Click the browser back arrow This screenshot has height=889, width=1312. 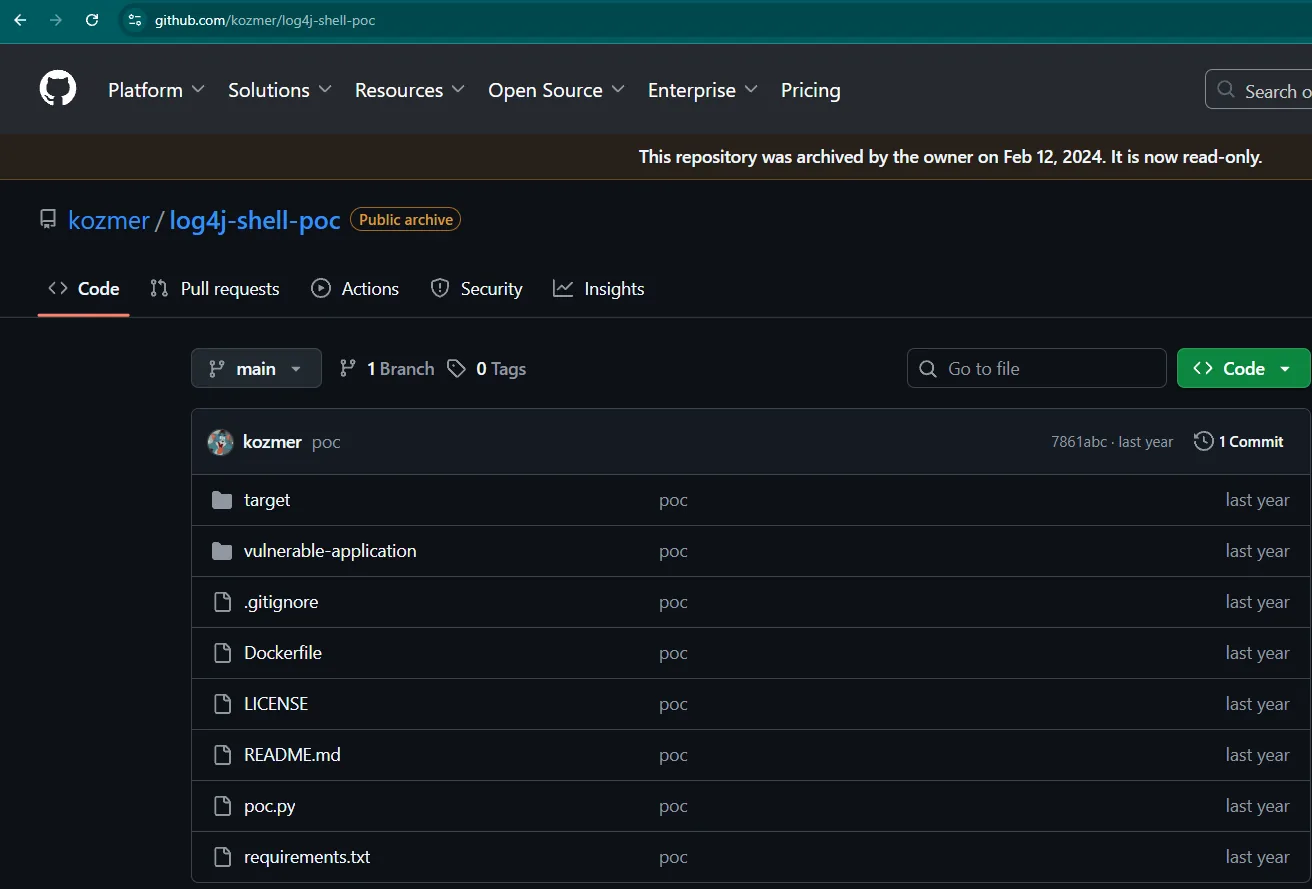point(20,20)
